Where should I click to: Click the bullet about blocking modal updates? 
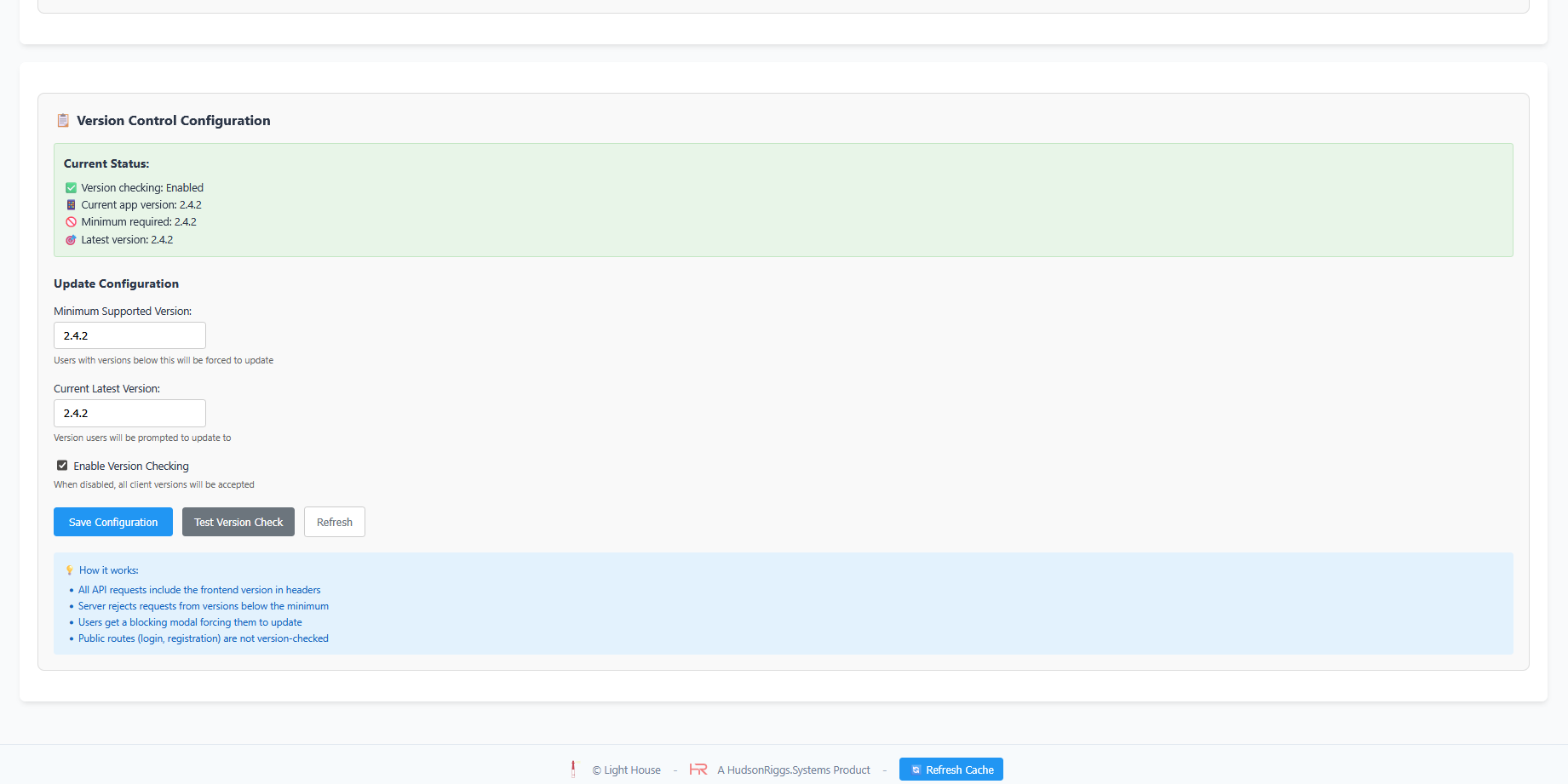(190, 622)
